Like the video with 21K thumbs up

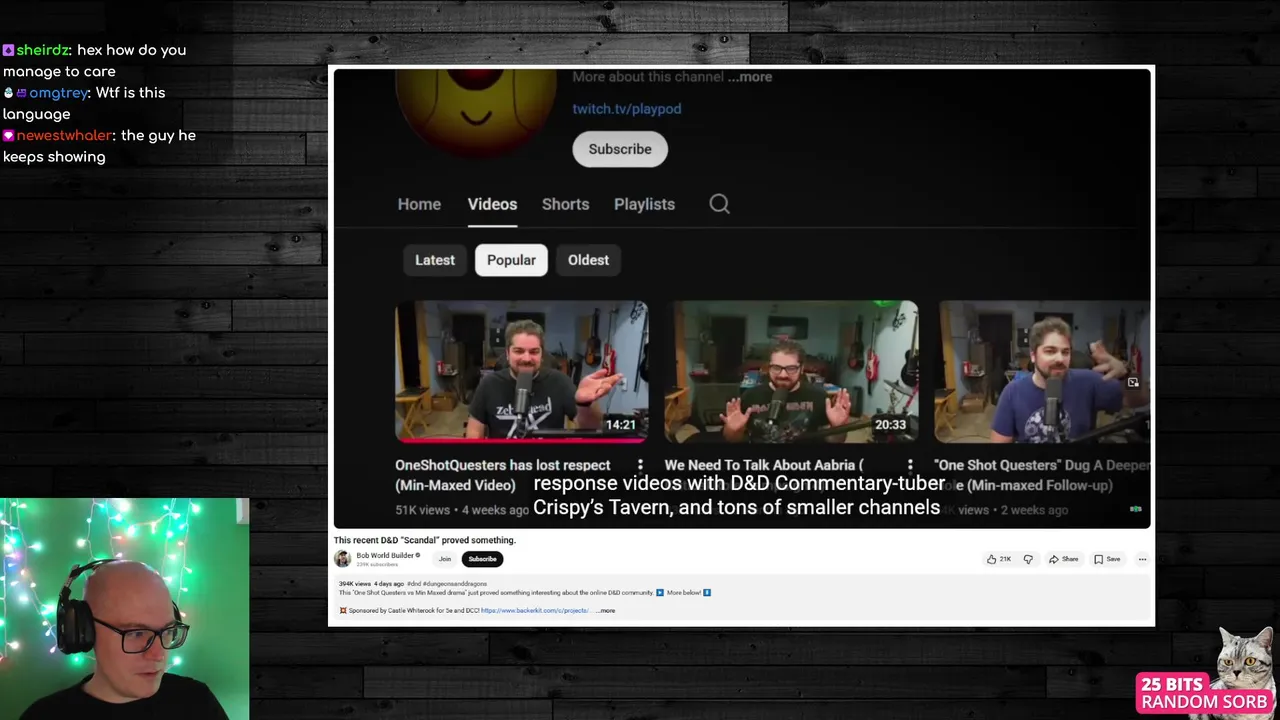click(999, 559)
